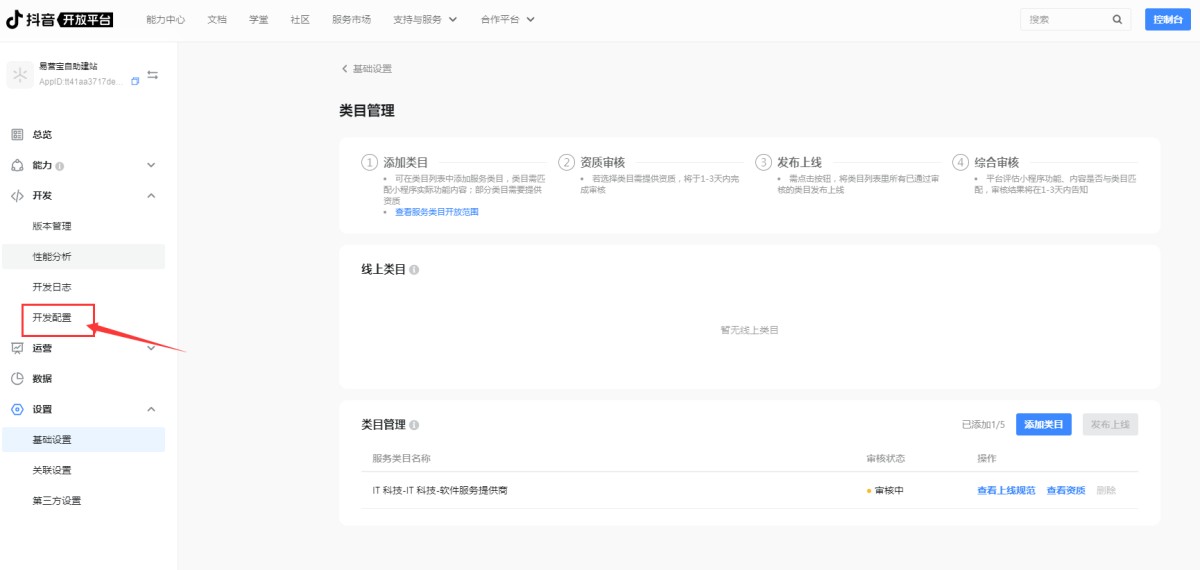The height and width of the screenshot is (570, 1200).
Task: Open 开发配置 in the sidebar
Action: click(52, 318)
